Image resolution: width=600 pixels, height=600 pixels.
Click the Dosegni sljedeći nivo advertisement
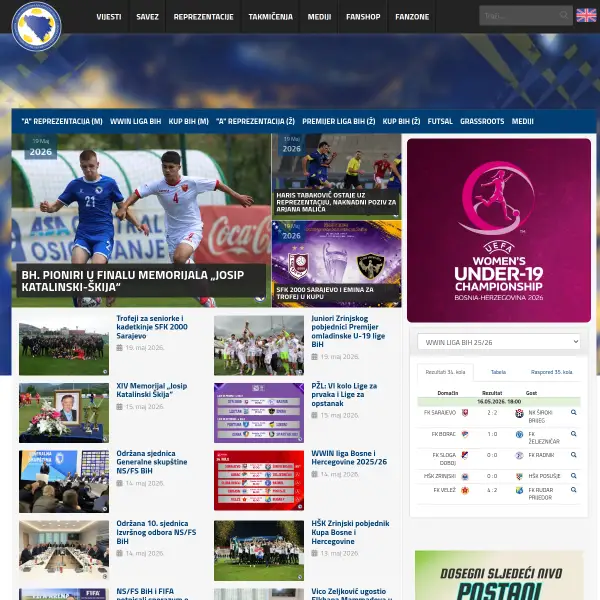[499, 575]
